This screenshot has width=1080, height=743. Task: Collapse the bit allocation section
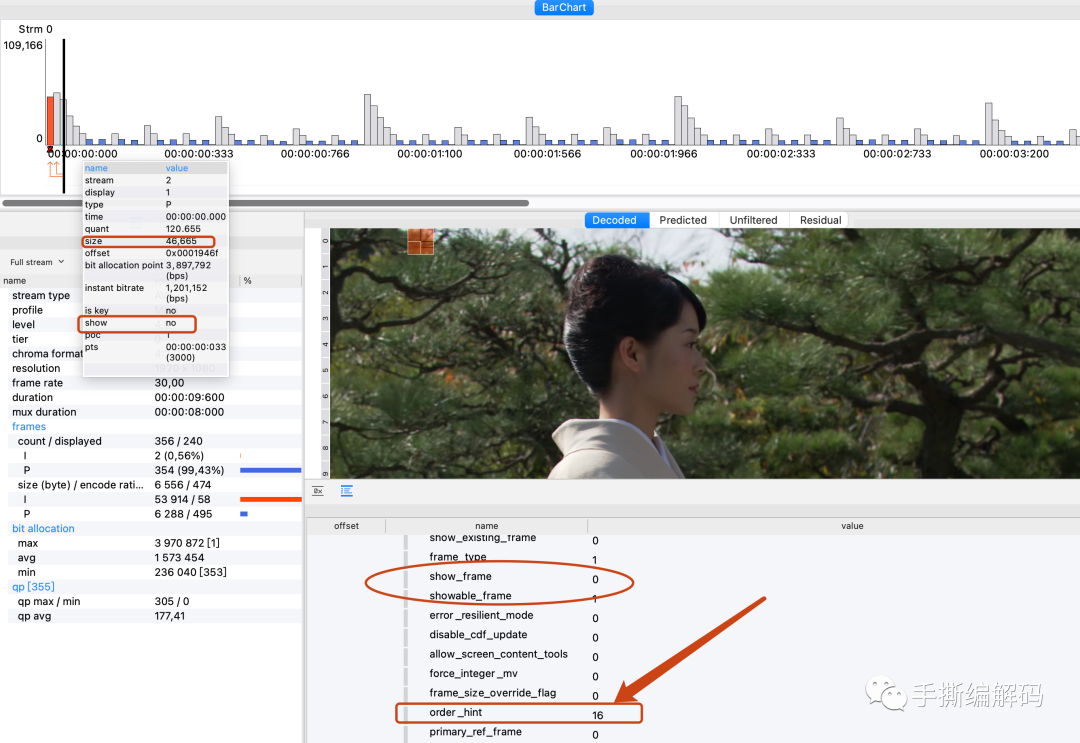click(x=43, y=528)
